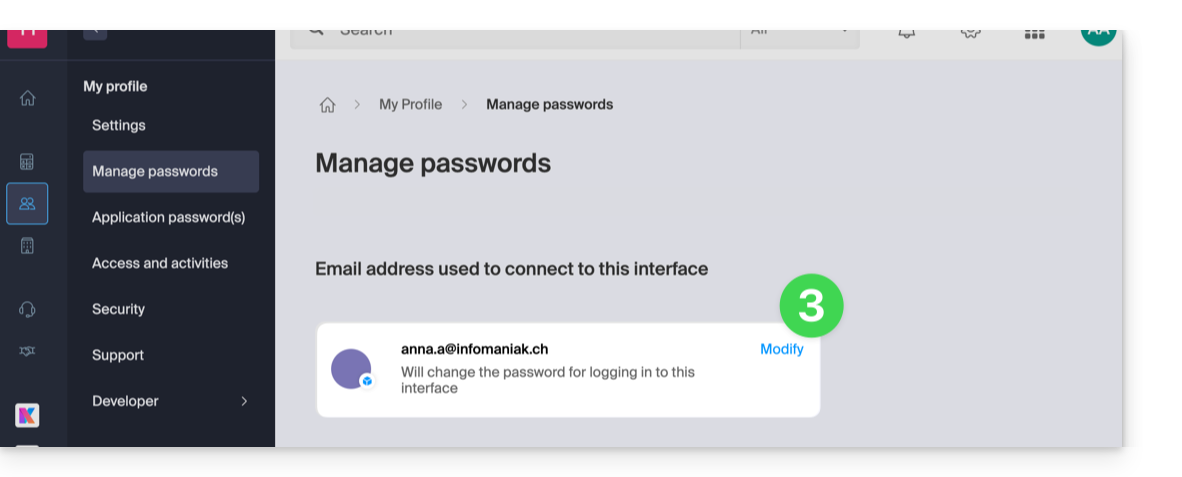Click the purple account avatar thumbnail

[351, 369]
